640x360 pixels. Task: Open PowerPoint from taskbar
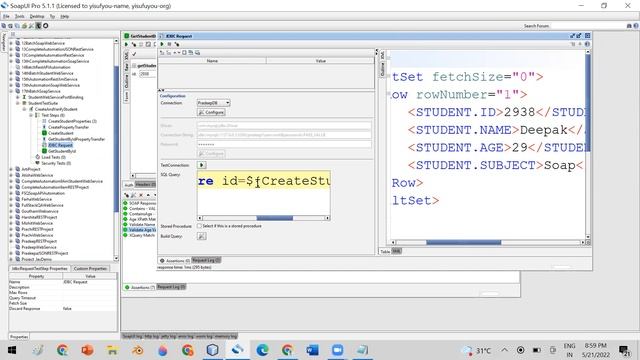point(87,350)
